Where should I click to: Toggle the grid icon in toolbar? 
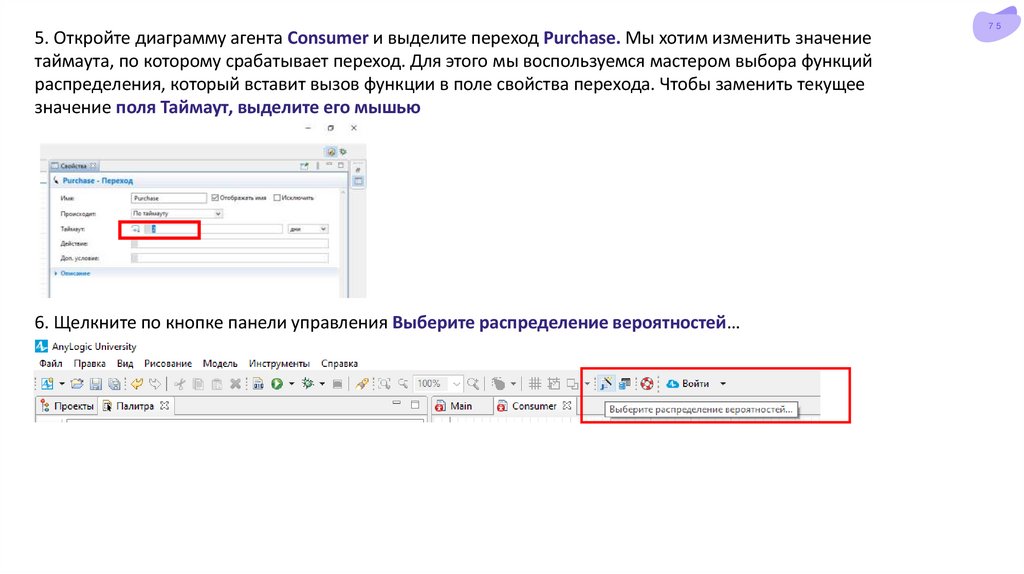coord(535,383)
